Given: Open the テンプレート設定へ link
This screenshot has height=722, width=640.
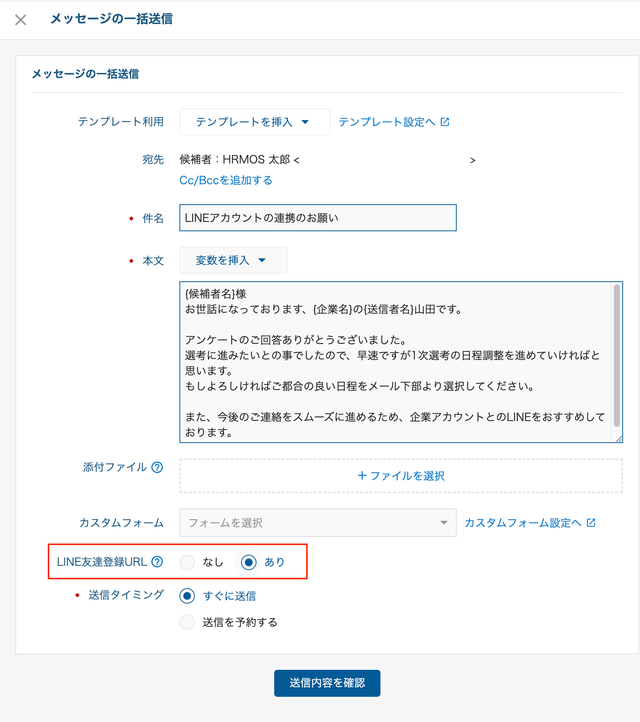Looking at the screenshot, I should 386,122.
